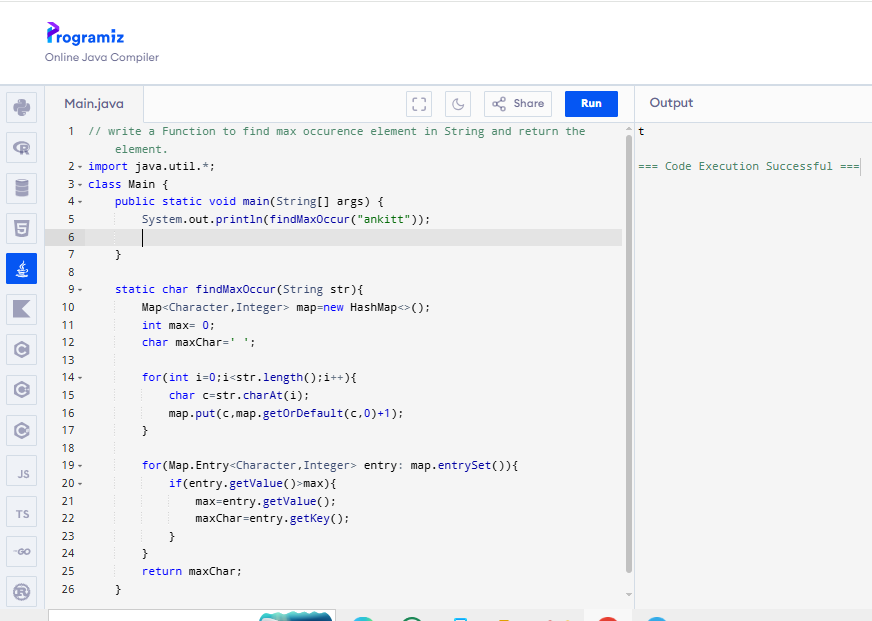The width and height of the screenshot is (872, 621).
Task: Click the editor's vertical scrollbar thumb
Action: coord(629,354)
